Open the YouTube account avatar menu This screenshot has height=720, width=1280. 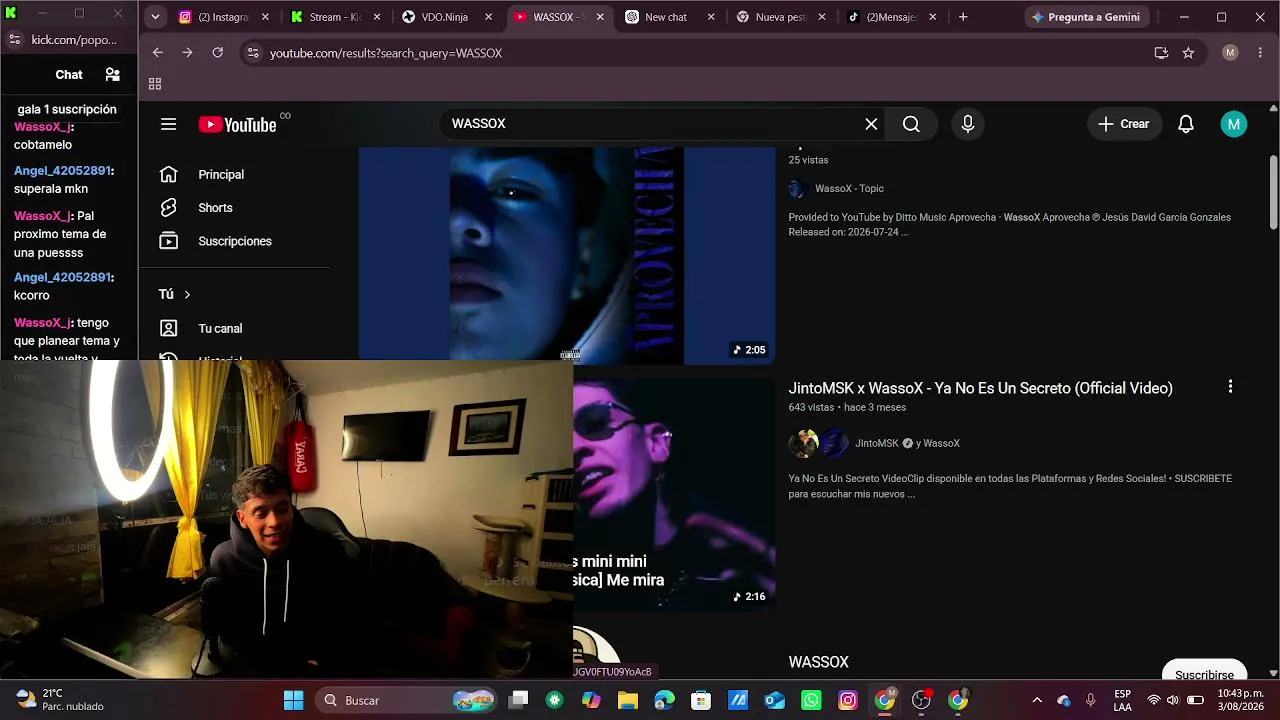(1234, 124)
